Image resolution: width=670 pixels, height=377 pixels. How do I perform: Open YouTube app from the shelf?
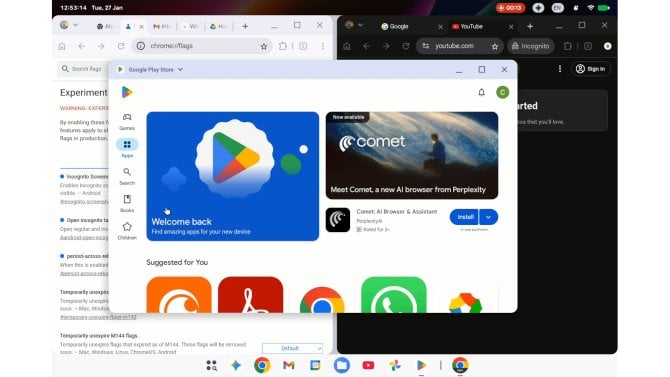pos(368,365)
